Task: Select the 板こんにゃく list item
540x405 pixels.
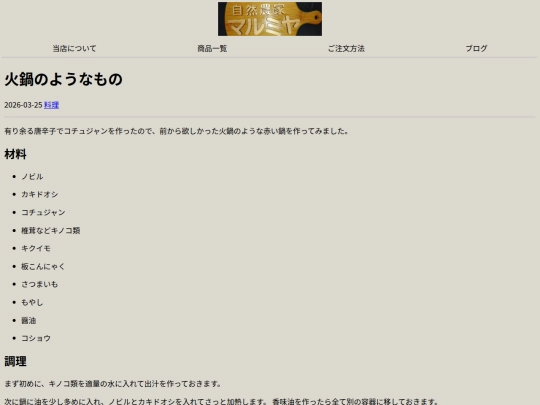Action: 43,266
